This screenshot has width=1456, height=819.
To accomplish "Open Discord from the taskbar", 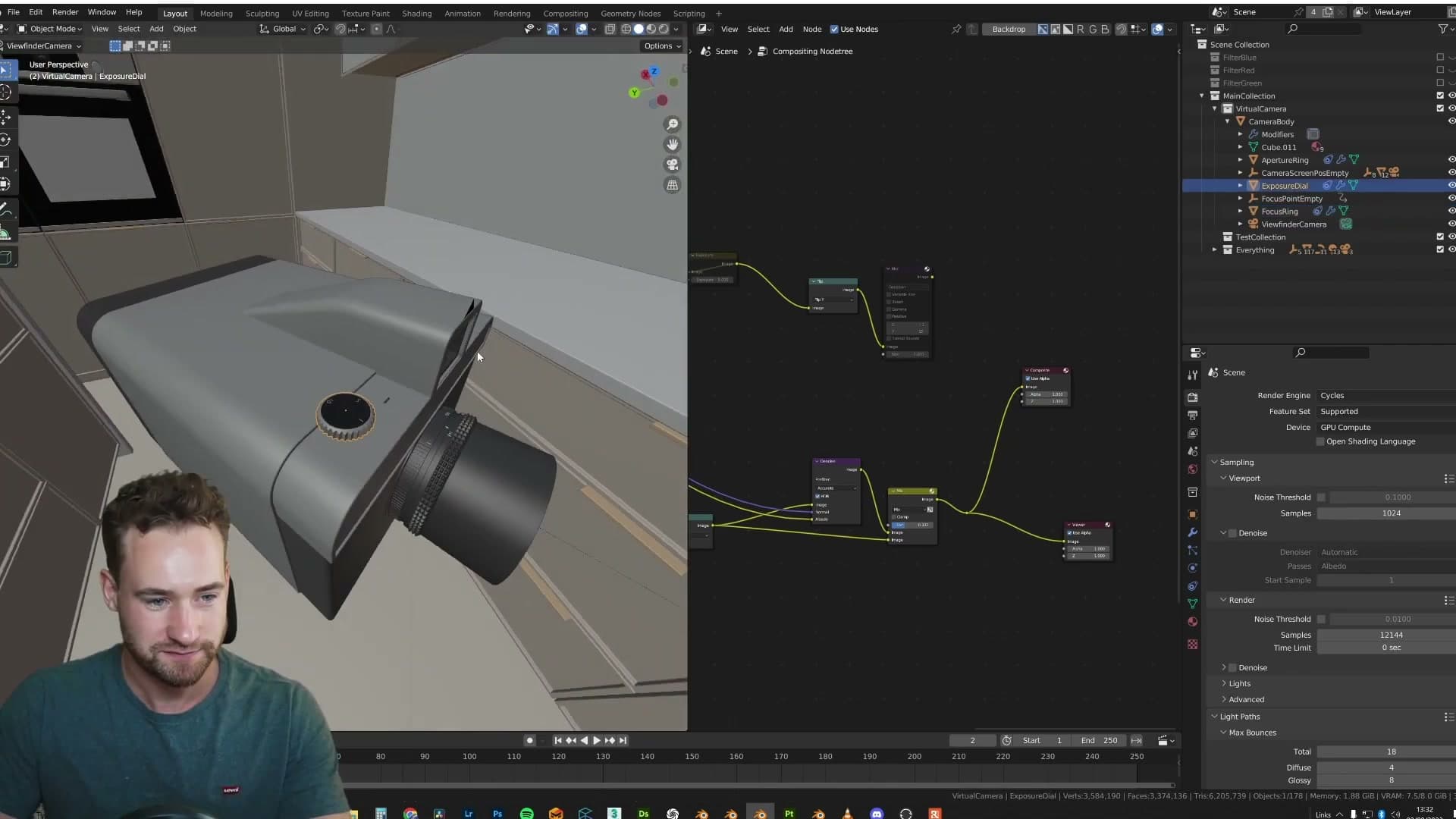I will coord(877,814).
